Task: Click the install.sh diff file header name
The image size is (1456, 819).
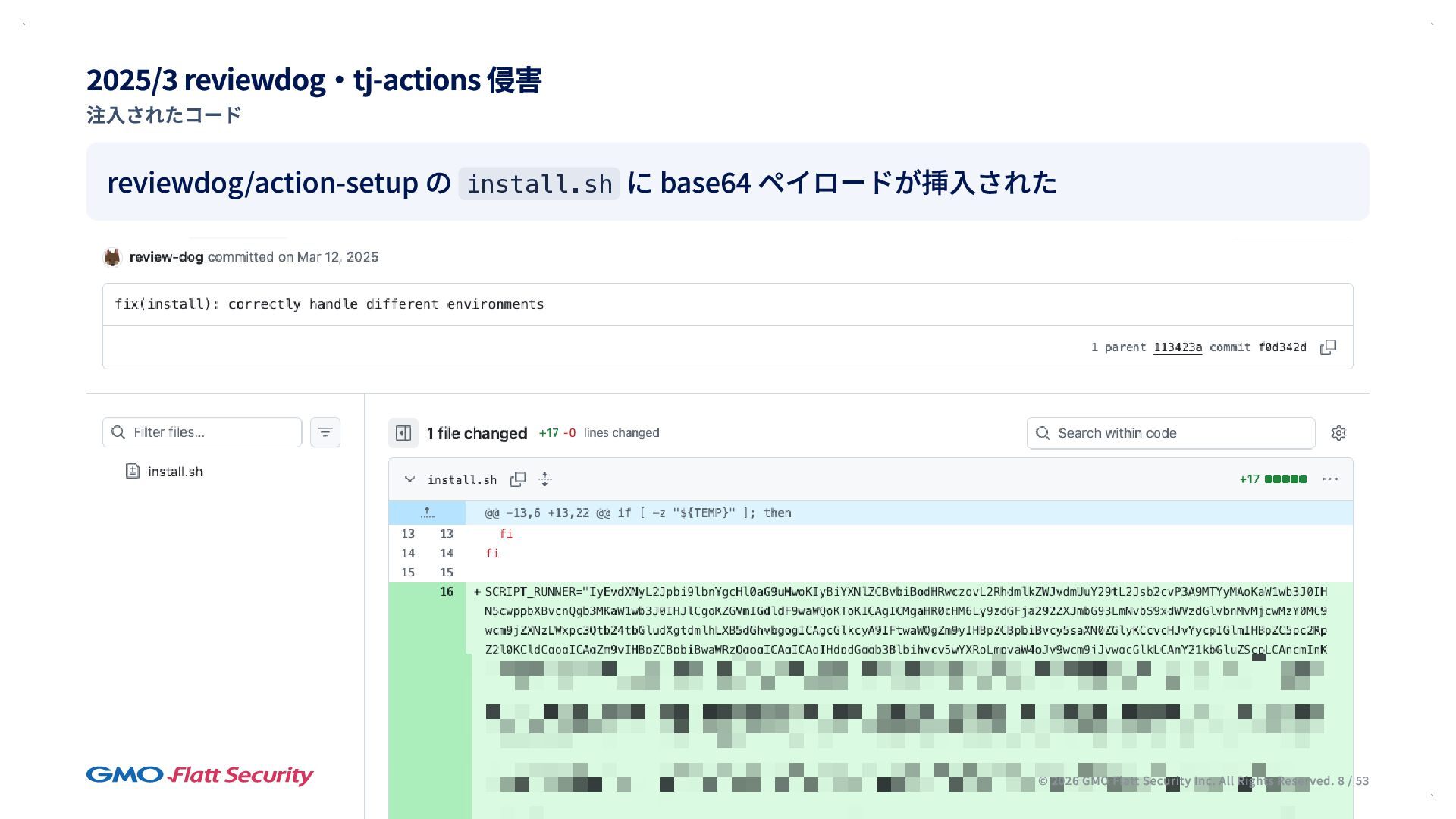Action: (x=462, y=480)
